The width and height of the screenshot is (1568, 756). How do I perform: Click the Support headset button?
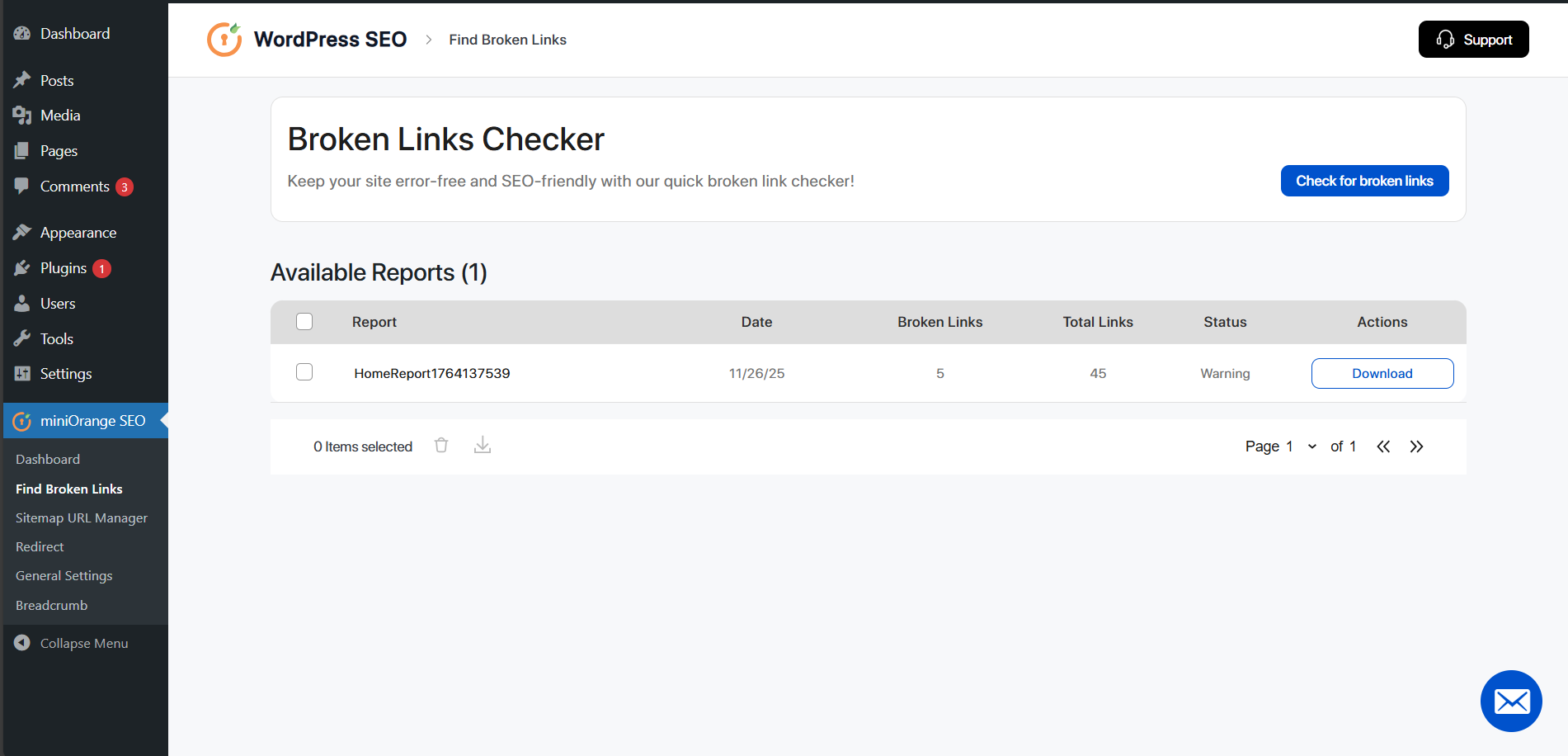coord(1473,39)
